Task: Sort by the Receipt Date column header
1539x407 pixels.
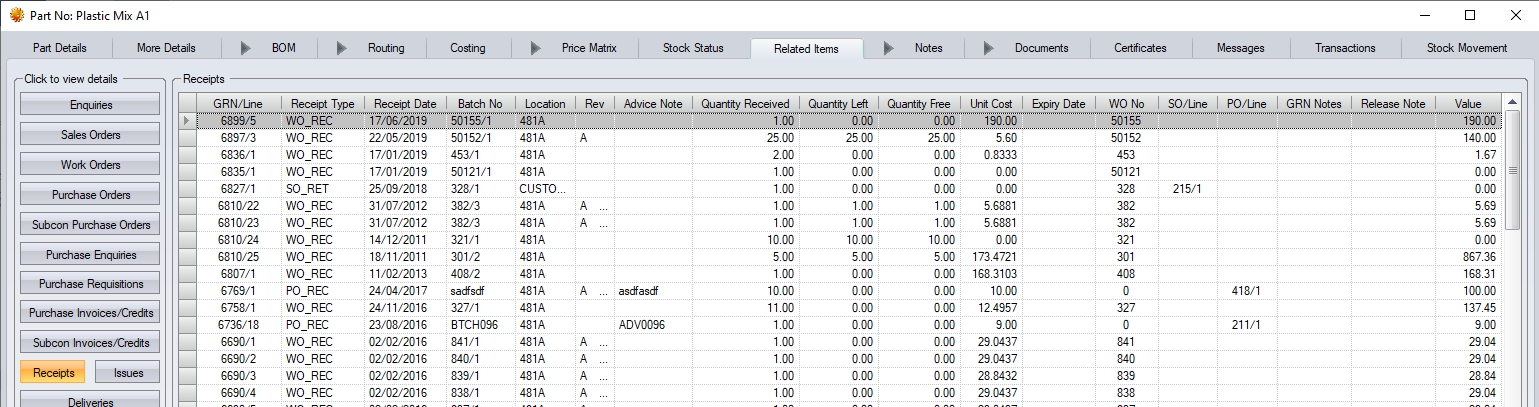Action: [x=404, y=104]
